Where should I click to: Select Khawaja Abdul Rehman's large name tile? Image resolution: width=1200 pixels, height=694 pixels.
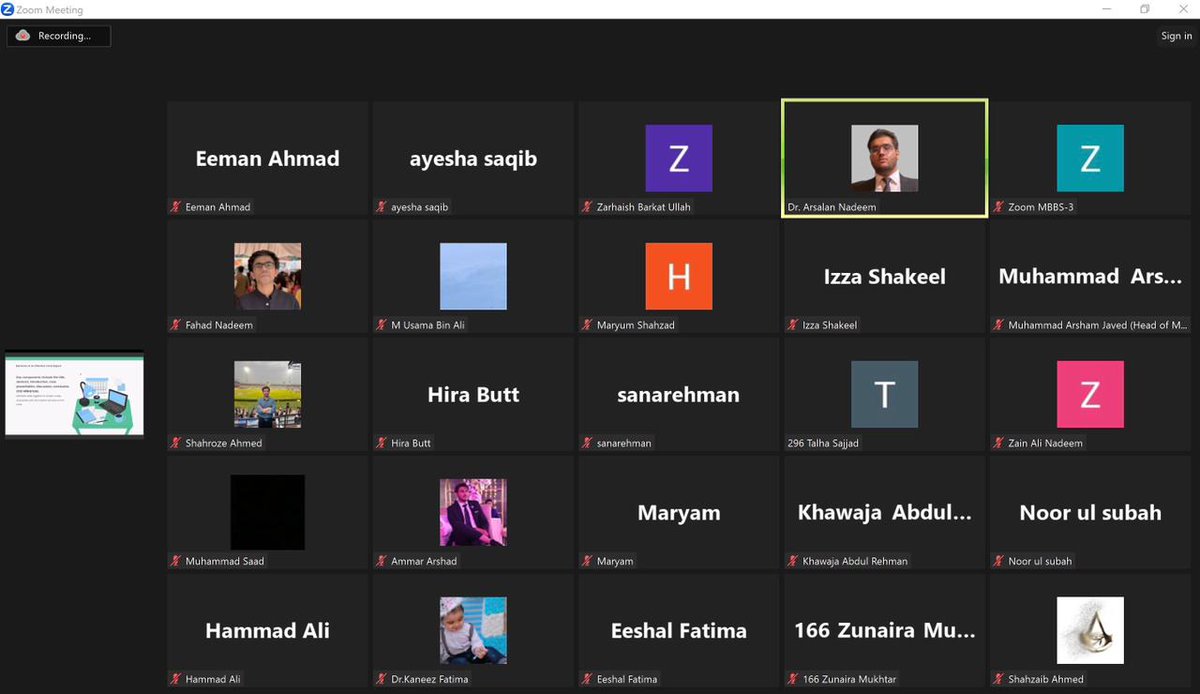point(885,512)
